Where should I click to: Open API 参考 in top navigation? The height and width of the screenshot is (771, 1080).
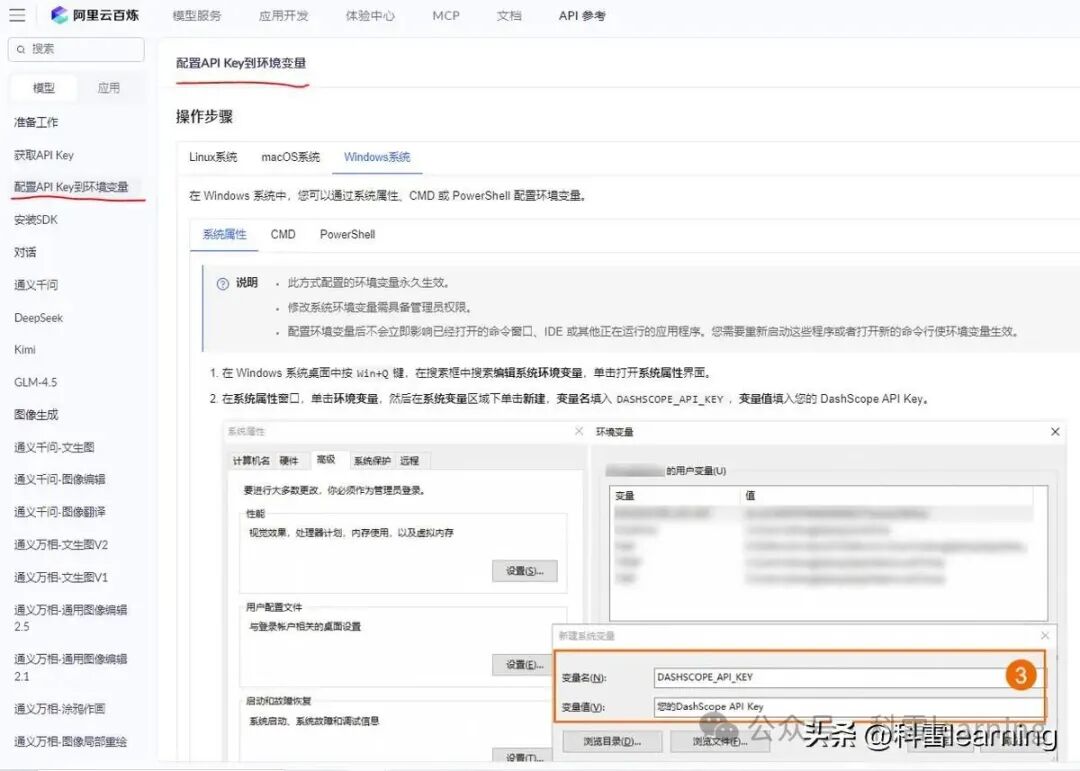click(x=582, y=15)
